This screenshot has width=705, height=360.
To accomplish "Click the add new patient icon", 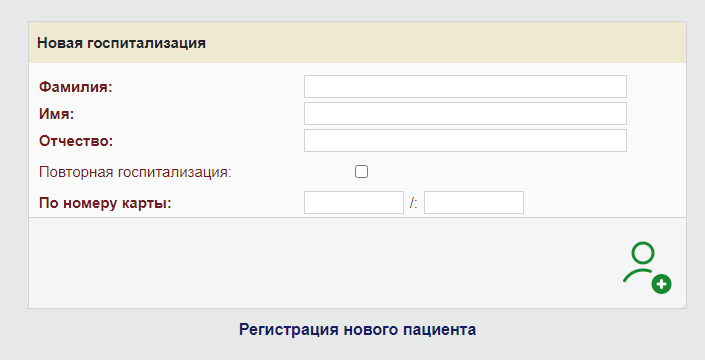I will 647,268.
